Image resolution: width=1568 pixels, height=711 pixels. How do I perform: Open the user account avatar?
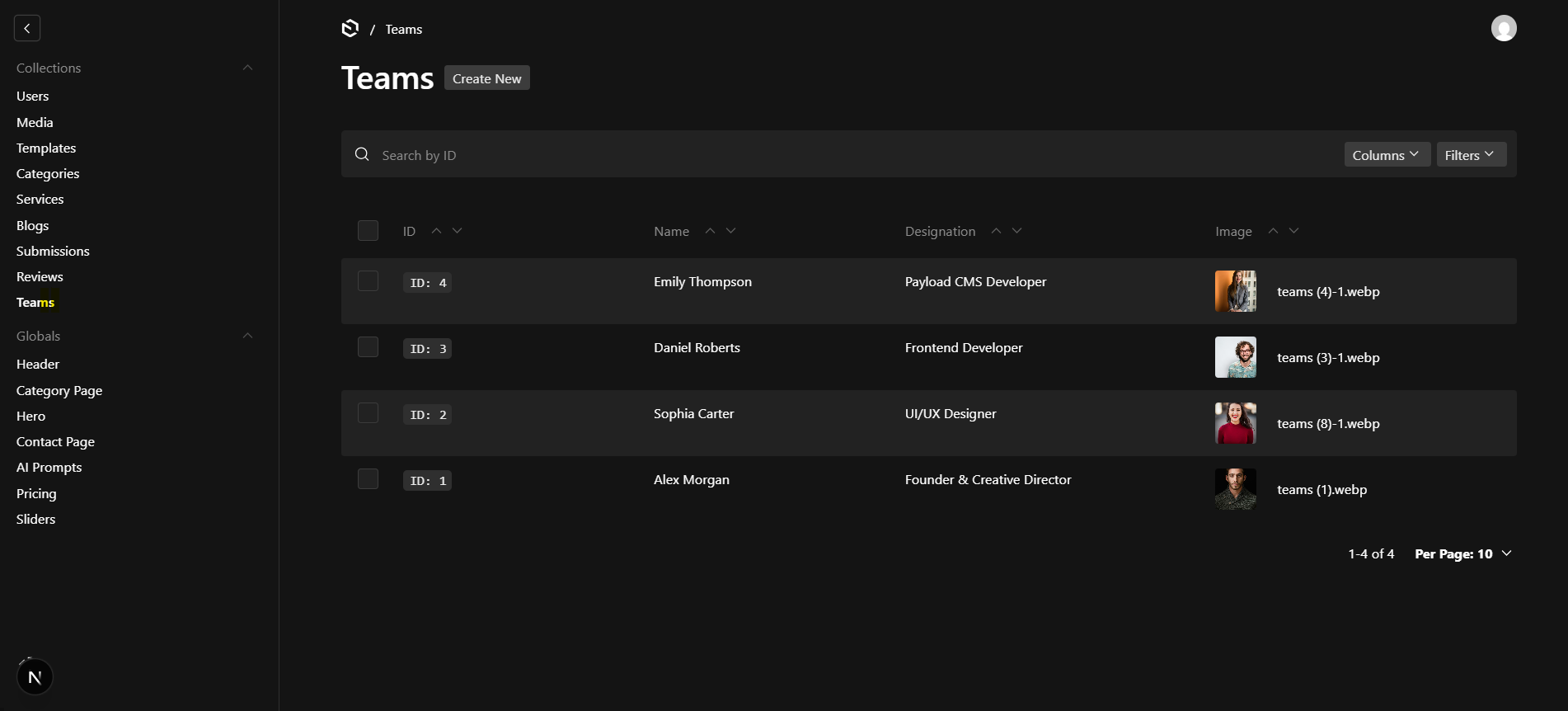coord(1504,28)
